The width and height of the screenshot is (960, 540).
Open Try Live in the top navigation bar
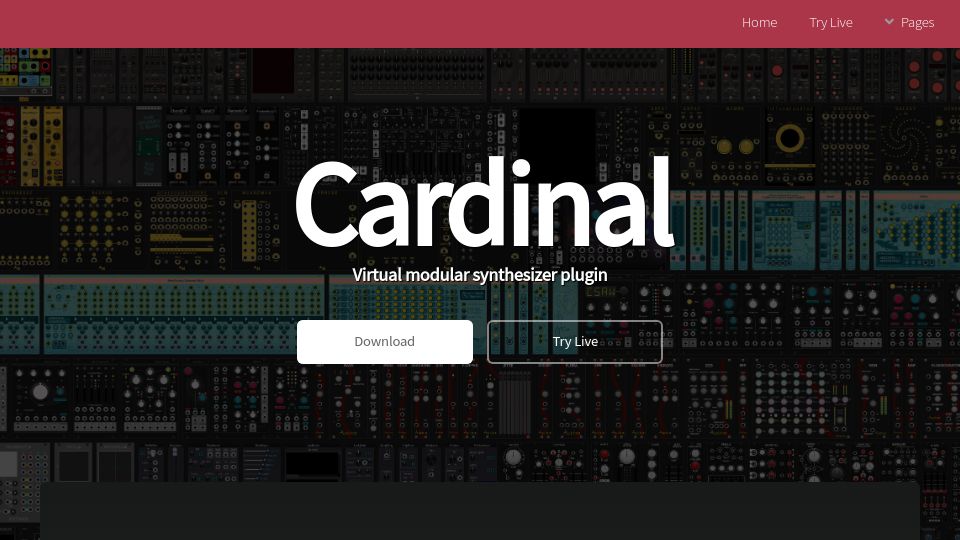pos(831,23)
